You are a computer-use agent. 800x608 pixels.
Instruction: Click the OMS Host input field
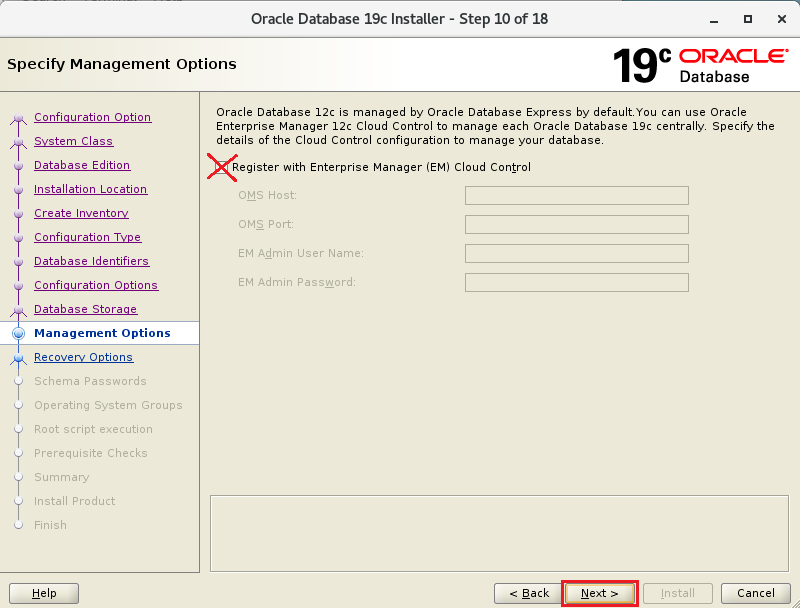(577, 195)
